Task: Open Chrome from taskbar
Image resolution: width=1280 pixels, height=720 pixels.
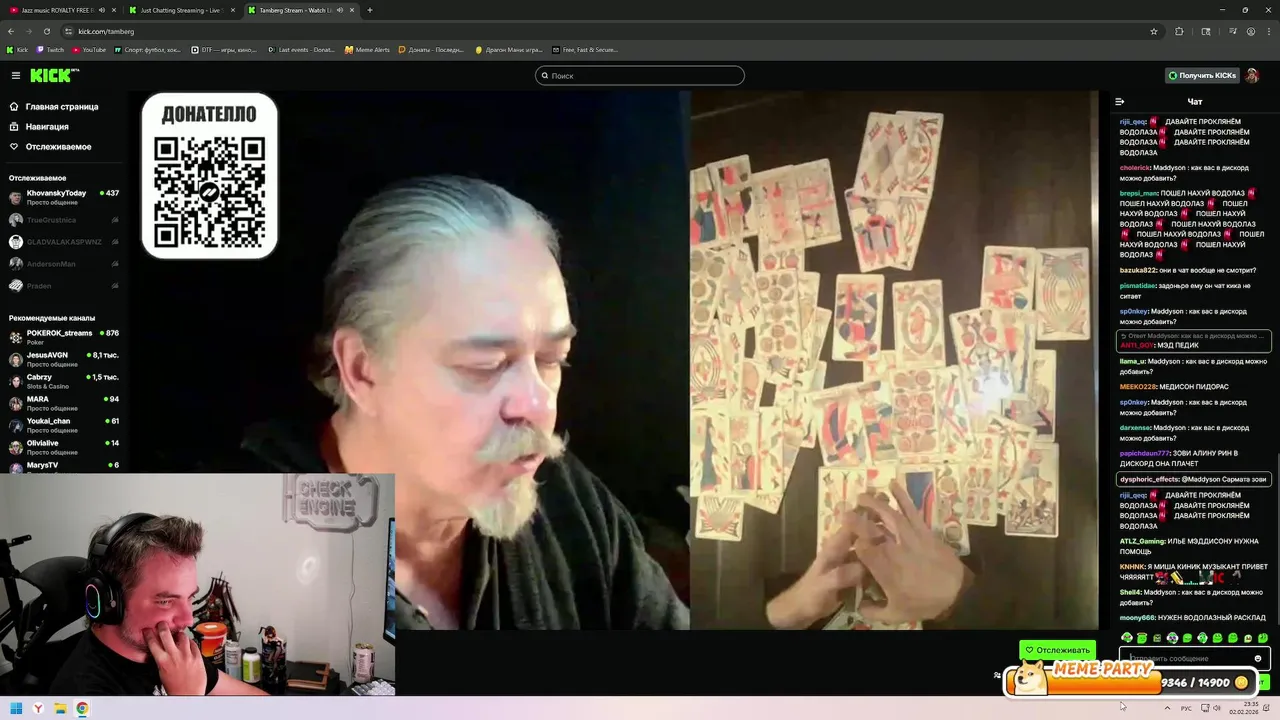Action: (82, 708)
